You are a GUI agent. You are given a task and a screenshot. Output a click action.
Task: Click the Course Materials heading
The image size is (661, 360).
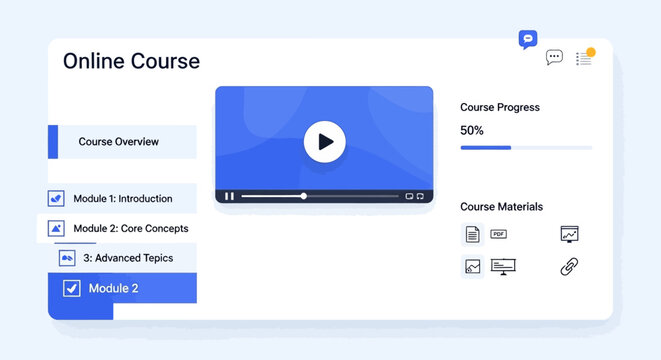coord(501,207)
